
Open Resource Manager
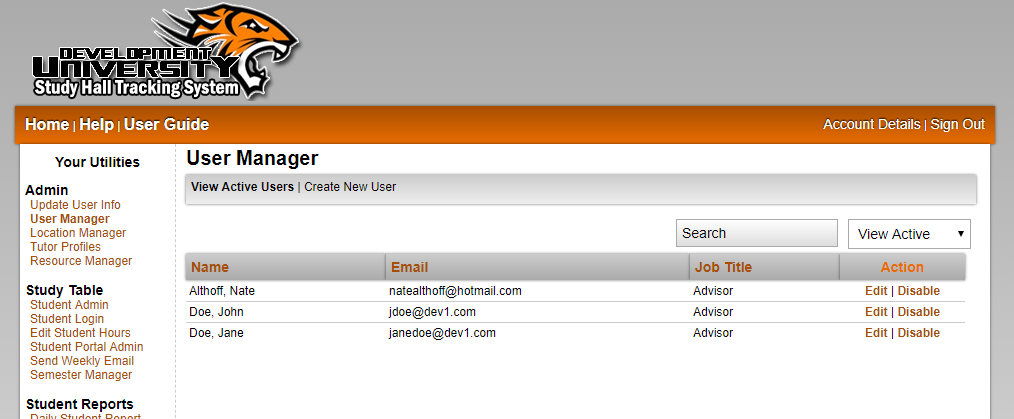81,261
